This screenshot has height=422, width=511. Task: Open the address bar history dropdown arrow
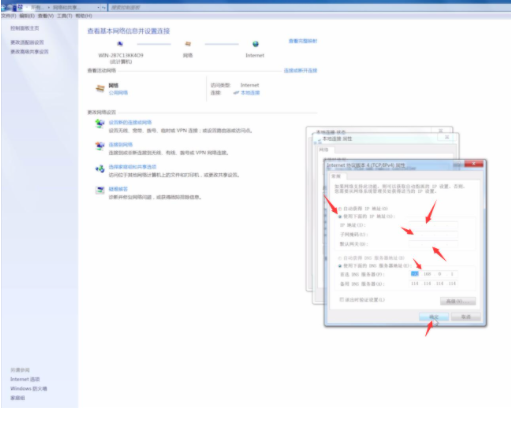pyautogui.click(x=98, y=7)
